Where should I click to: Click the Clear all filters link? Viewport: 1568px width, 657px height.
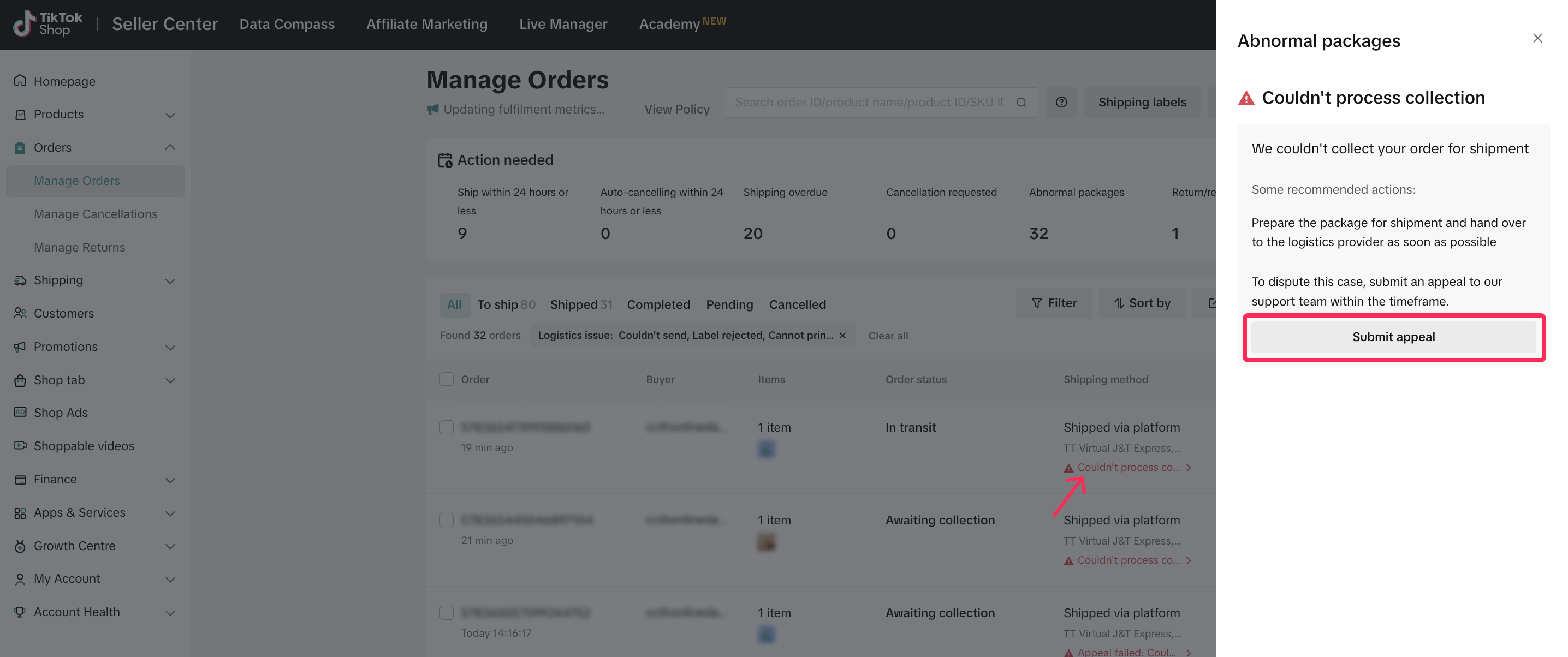tap(888, 336)
